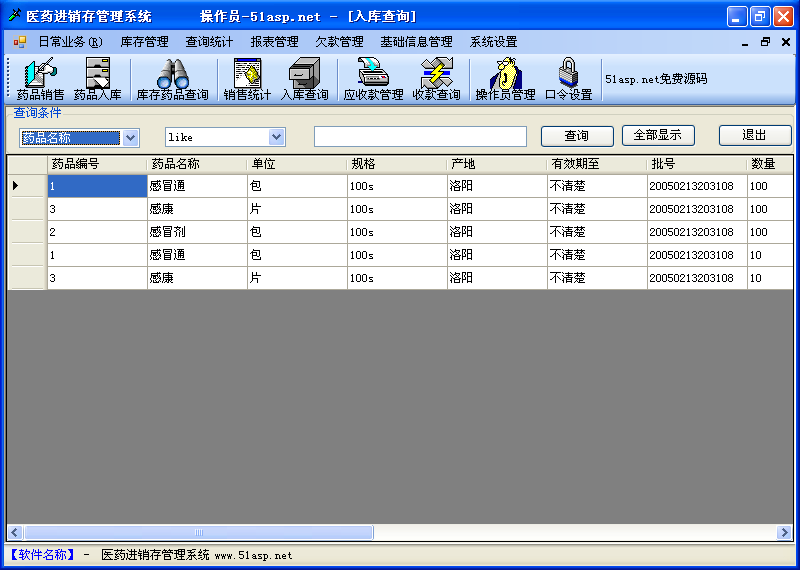Open the 基础信息管理 menu
This screenshot has height=570, width=800.
click(416, 42)
